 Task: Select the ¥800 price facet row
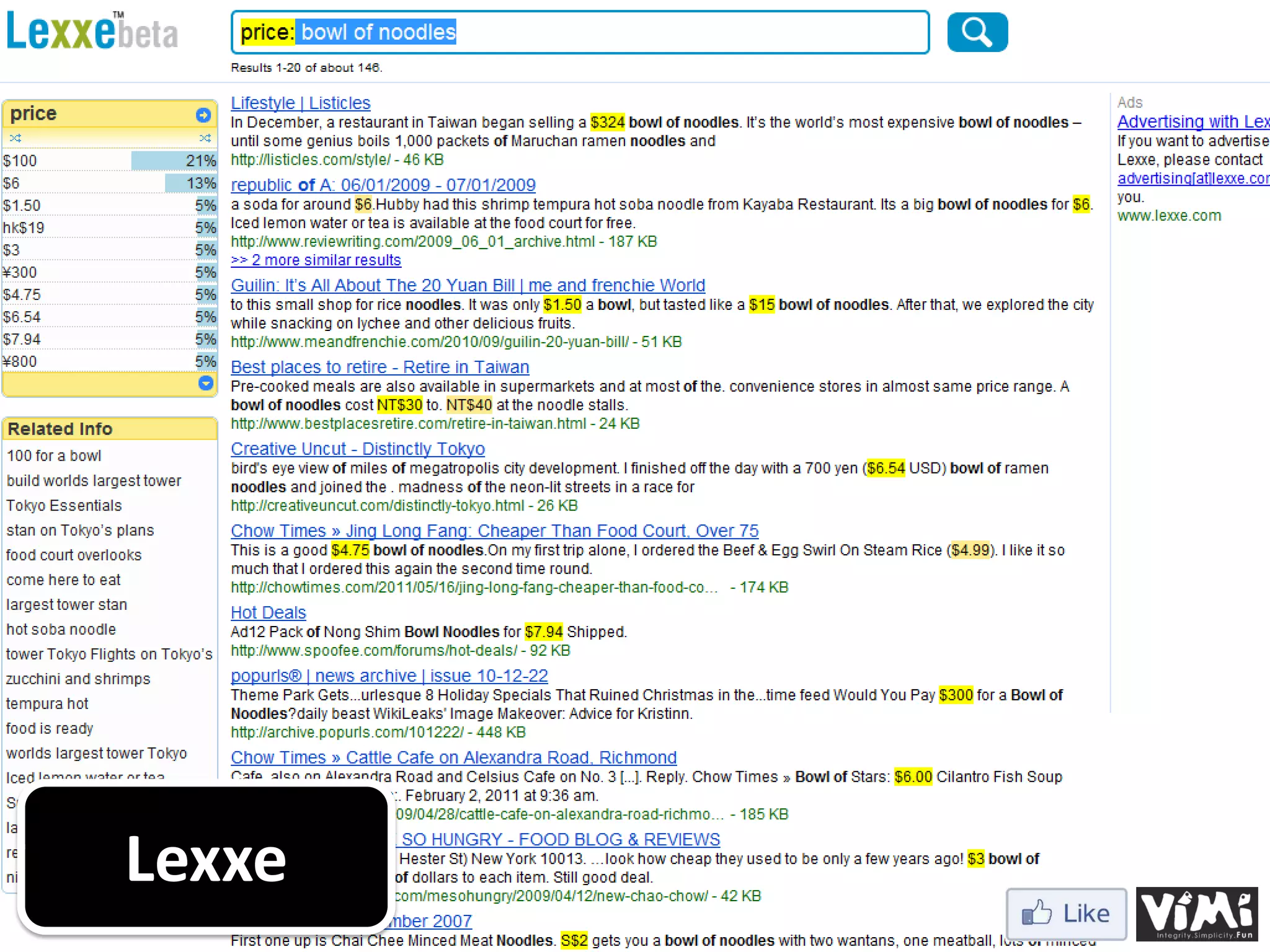click(x=110, y=361)
